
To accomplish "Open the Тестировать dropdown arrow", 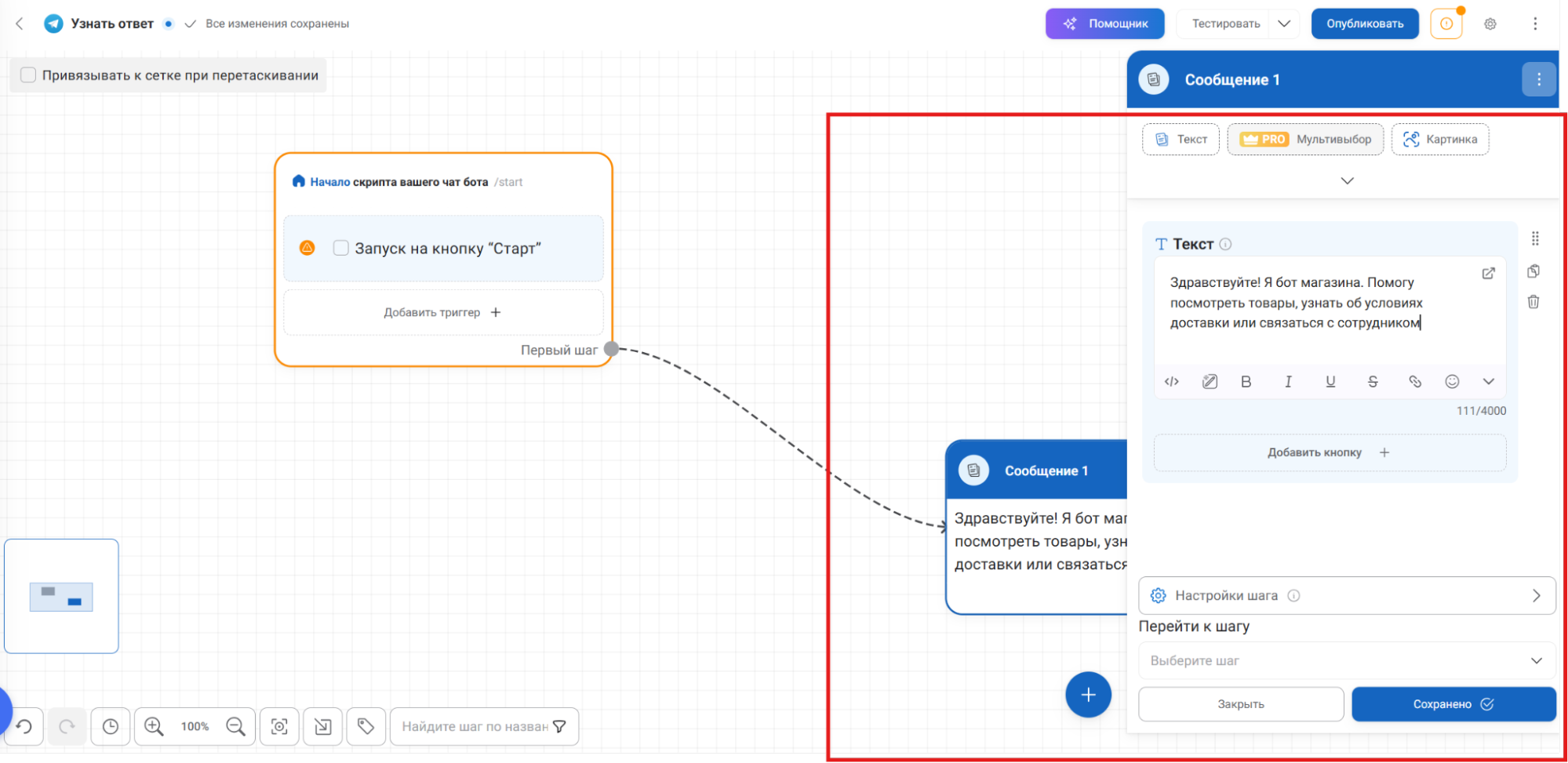I will pos(1284,24).
